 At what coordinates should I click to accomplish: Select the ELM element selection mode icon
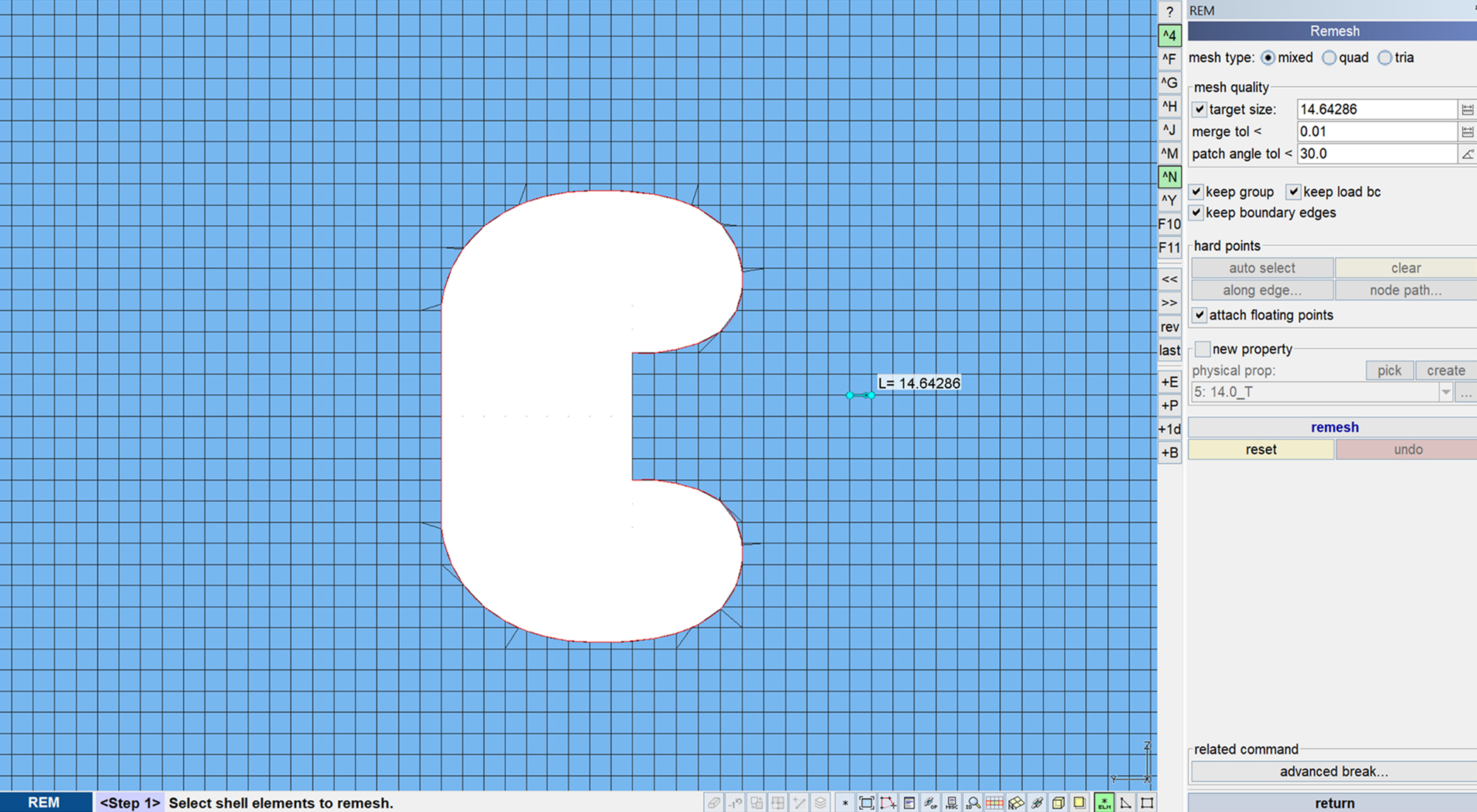(x=1103, y=802)
